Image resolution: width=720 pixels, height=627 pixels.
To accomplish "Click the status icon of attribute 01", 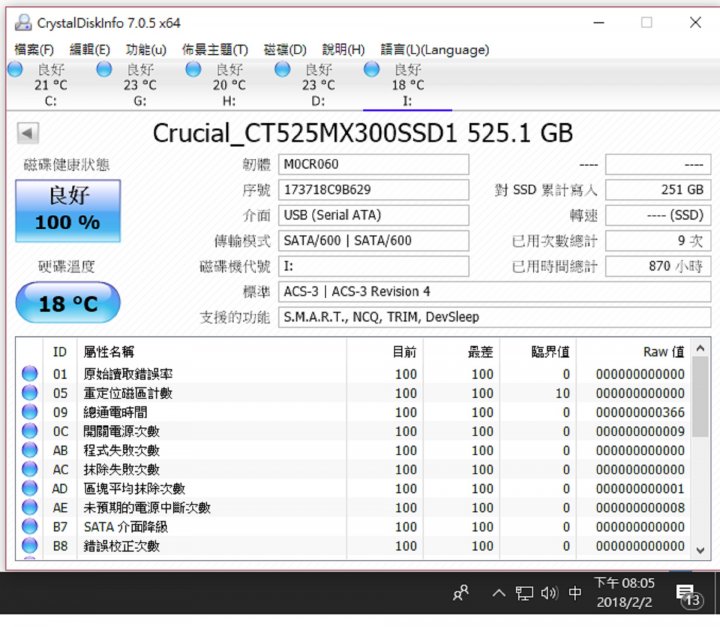I will tap(30, 374).
